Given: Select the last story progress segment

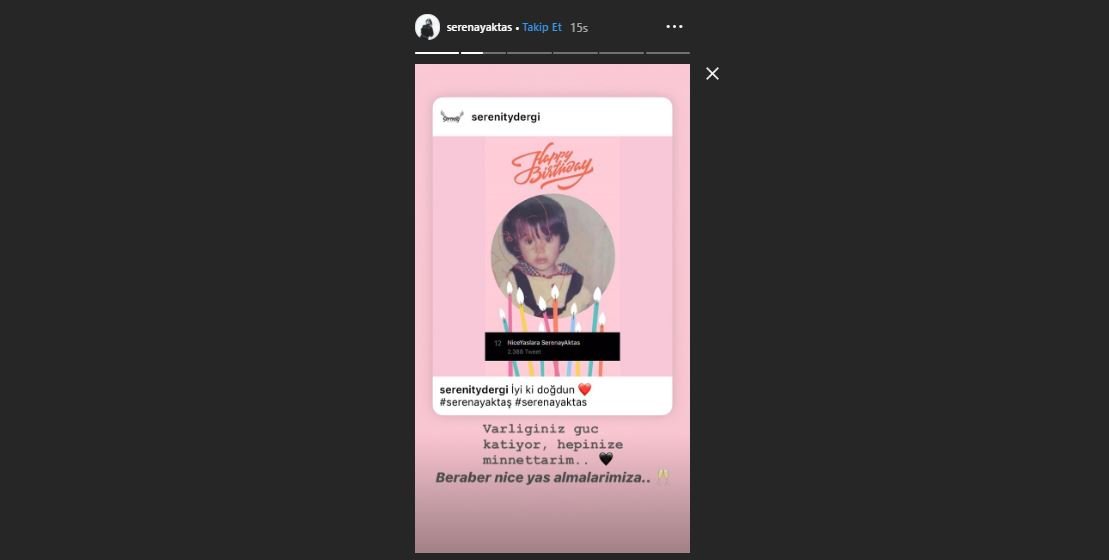Looking at the screenshot, I should click(x=668, y=52).
